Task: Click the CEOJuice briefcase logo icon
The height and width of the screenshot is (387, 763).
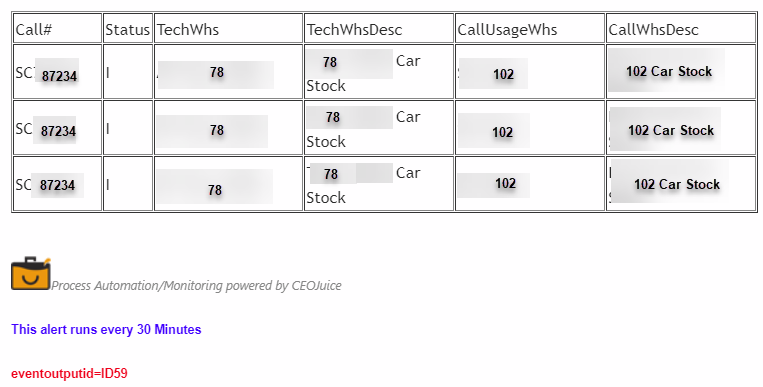Action: (31, 273)
